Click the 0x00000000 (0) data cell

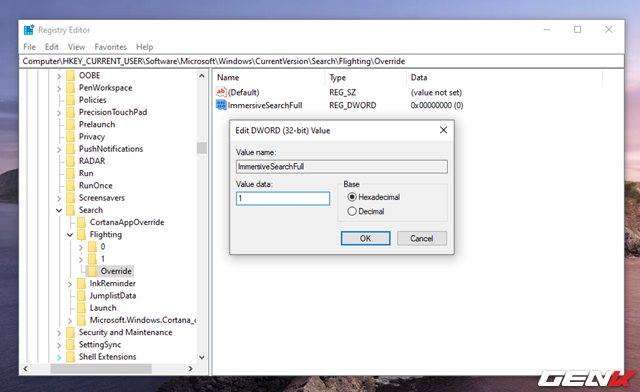click(x=437, y=105)
